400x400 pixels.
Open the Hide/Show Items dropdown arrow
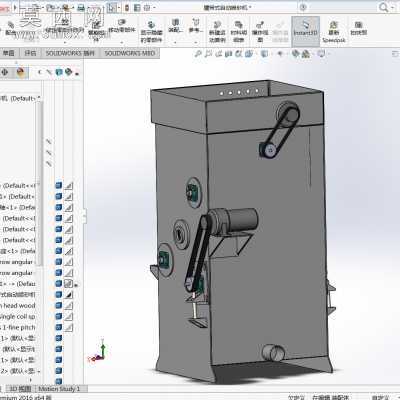click(286, 53)
